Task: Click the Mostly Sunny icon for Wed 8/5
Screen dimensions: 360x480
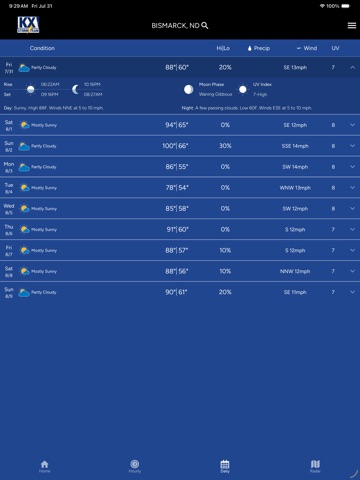Action: click(x=25, y=209)
